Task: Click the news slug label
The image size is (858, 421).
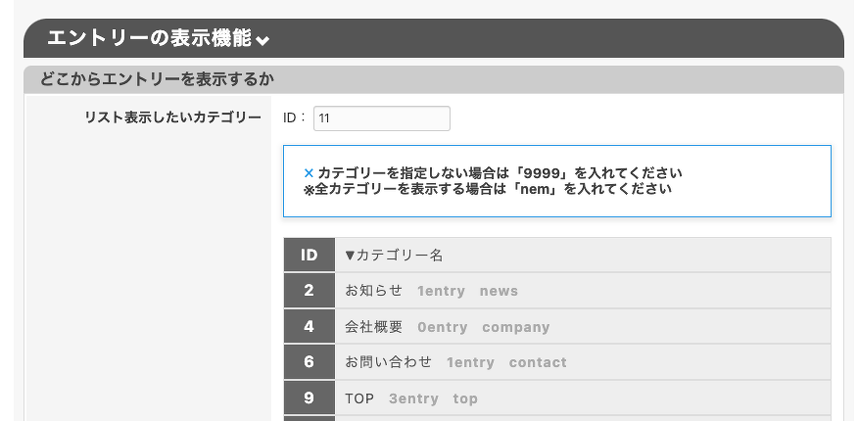Action: tap(498, 291)
